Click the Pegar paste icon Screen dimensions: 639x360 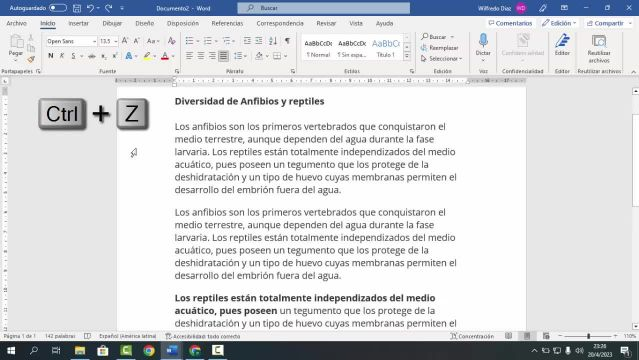[16, 41]
